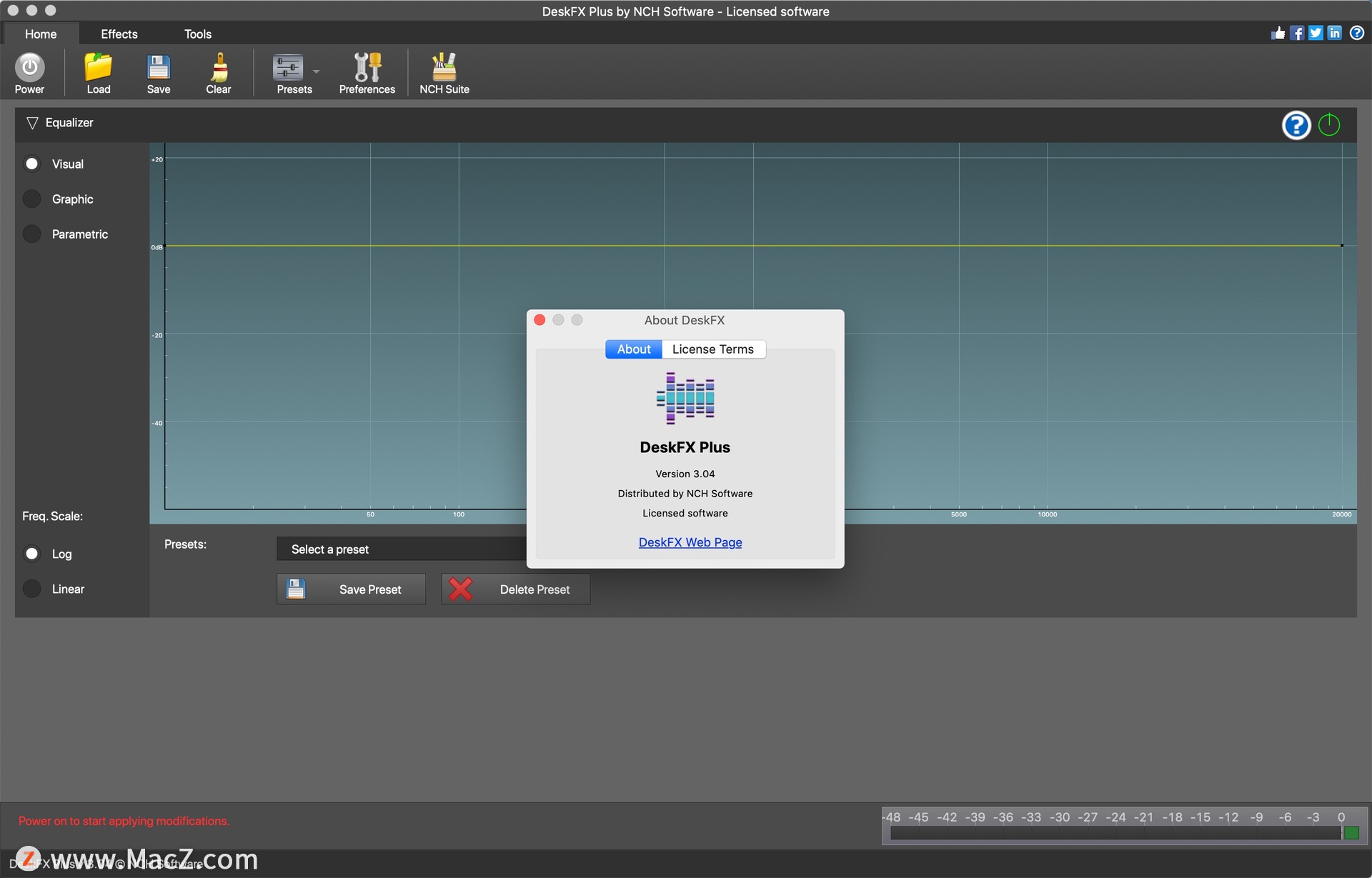Click the Save floppy disk icon
Viewport: 1372px width, 878px height.
point(159,67)
